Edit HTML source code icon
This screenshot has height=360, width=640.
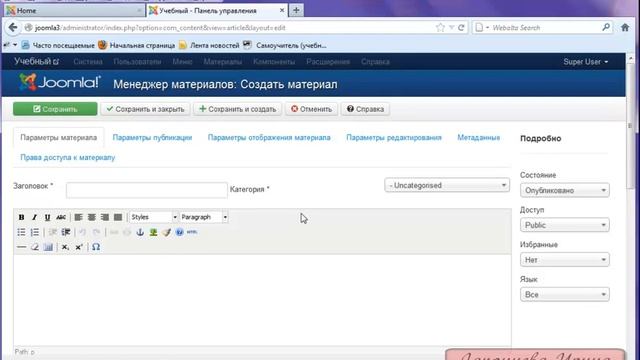(x=192, y=232)
